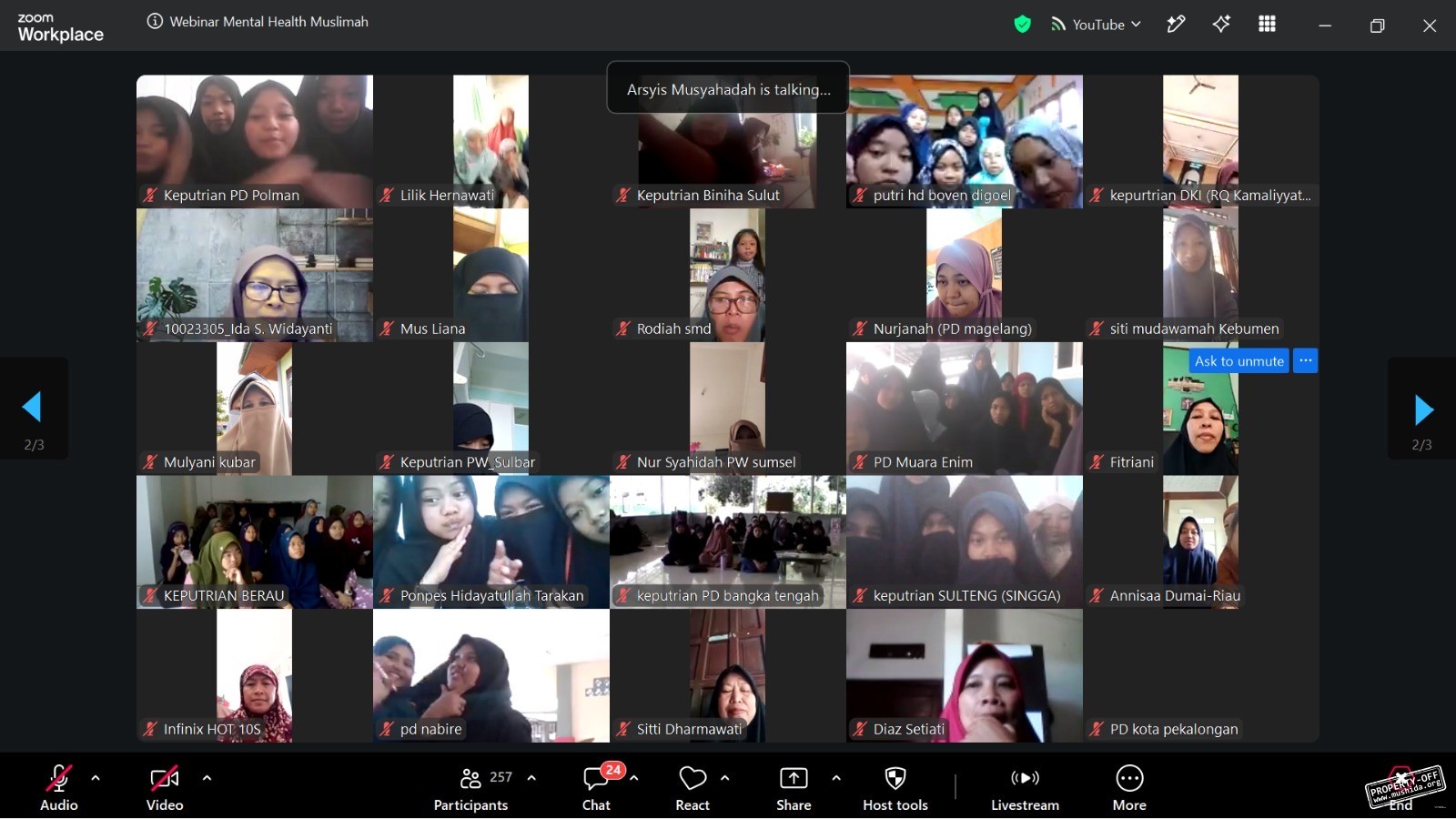The width and height of the screenshot is (1456, 819).
Task: Select the putri hd boven digoel tile
Action: tap(965, 141)
